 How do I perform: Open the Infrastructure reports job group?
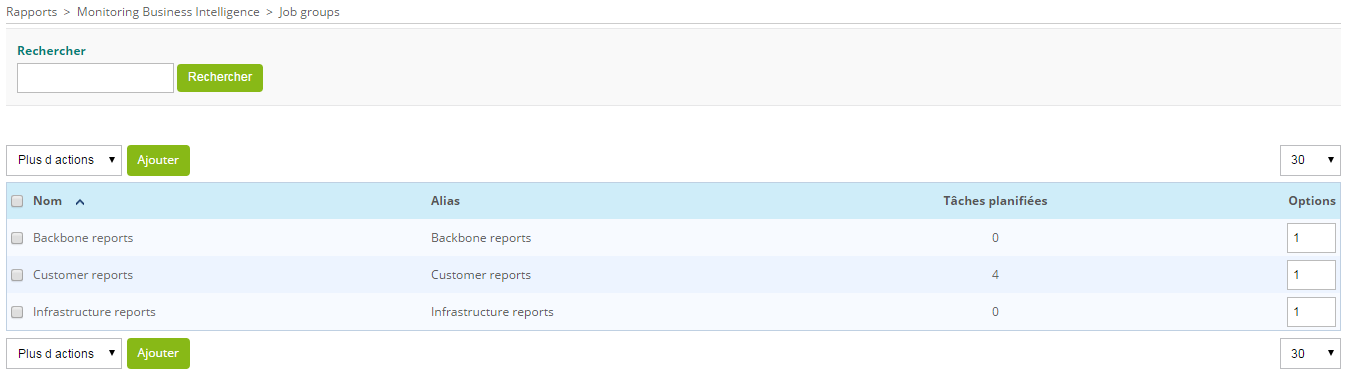[x=94, y=312]
